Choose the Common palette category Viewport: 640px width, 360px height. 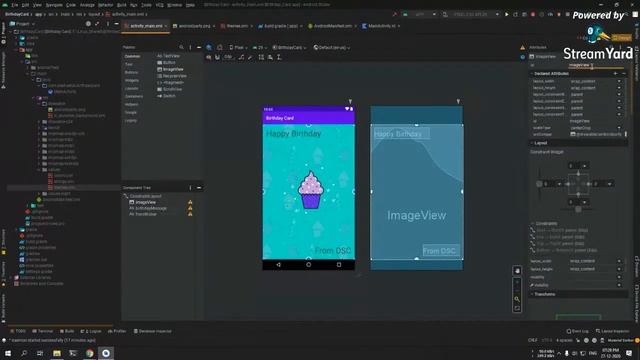click(x=132, y=56)
